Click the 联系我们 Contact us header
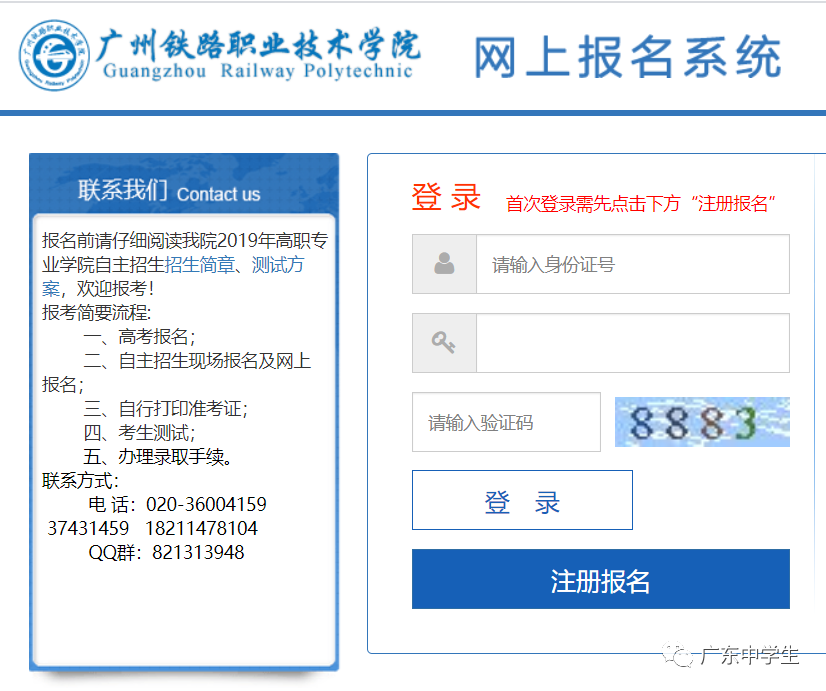 169,191
